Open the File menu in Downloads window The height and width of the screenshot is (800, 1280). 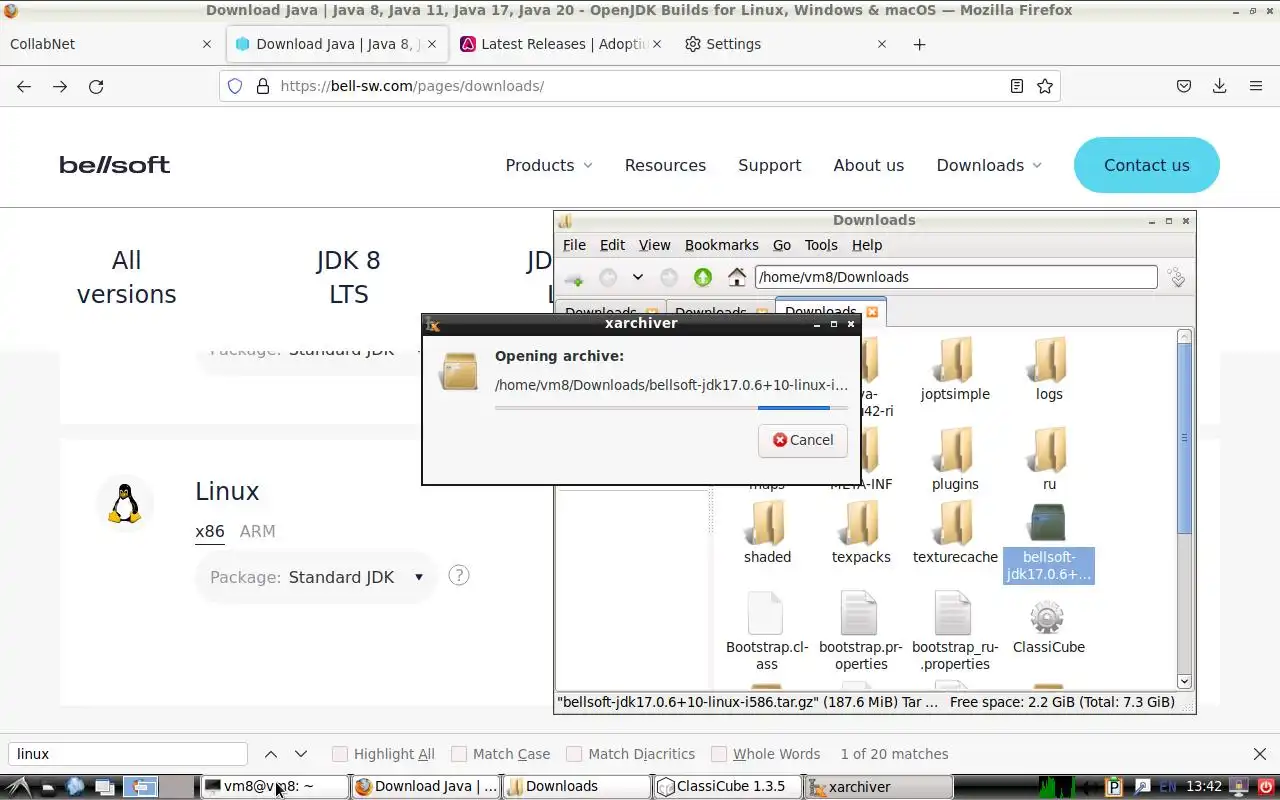click(574, 245)
